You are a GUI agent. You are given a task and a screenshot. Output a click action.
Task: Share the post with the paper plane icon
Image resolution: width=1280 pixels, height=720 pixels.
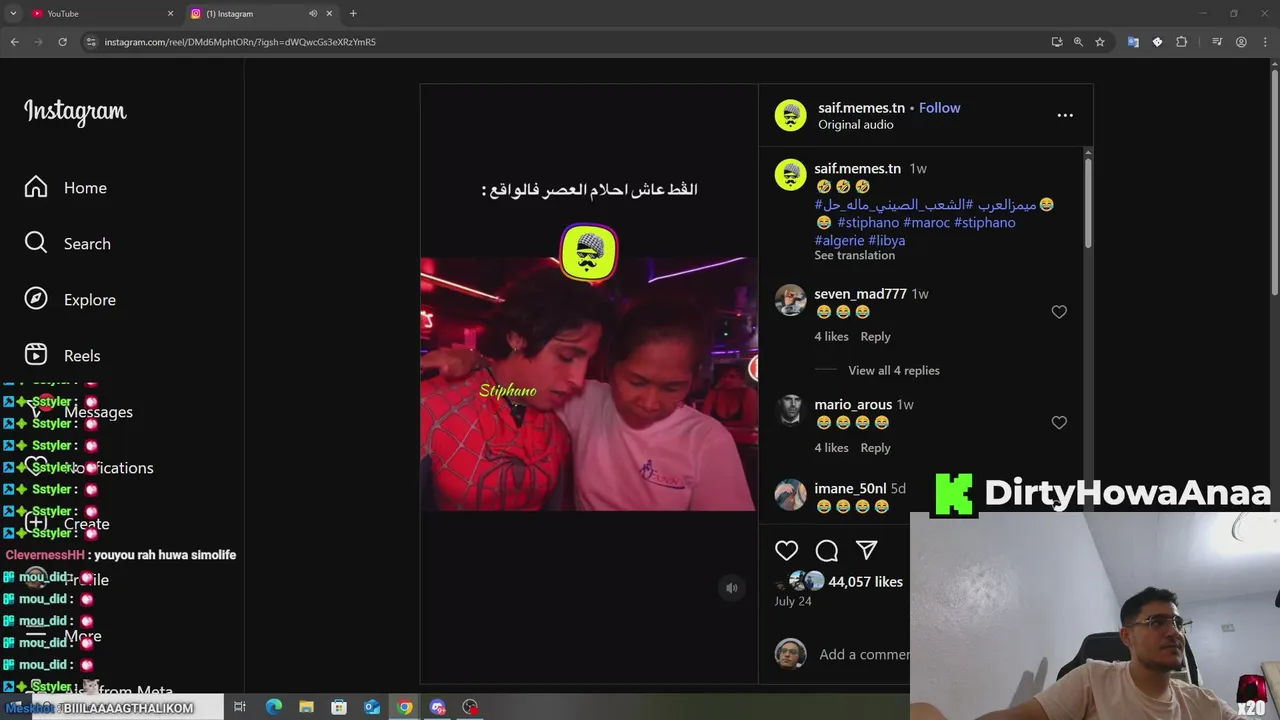[x=866, y=550]
